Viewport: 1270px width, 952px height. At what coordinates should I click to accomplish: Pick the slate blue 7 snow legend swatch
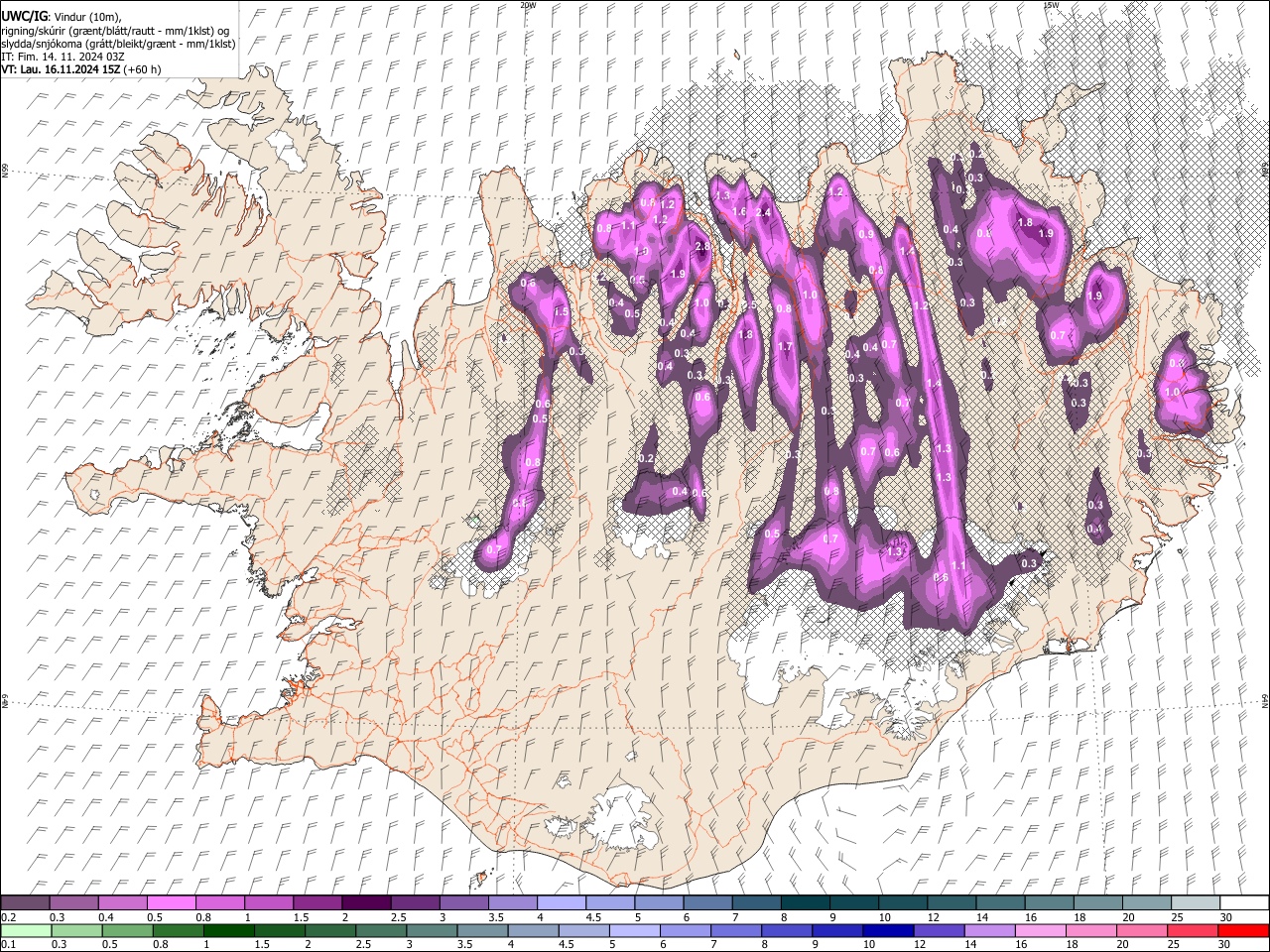point(757,902)
